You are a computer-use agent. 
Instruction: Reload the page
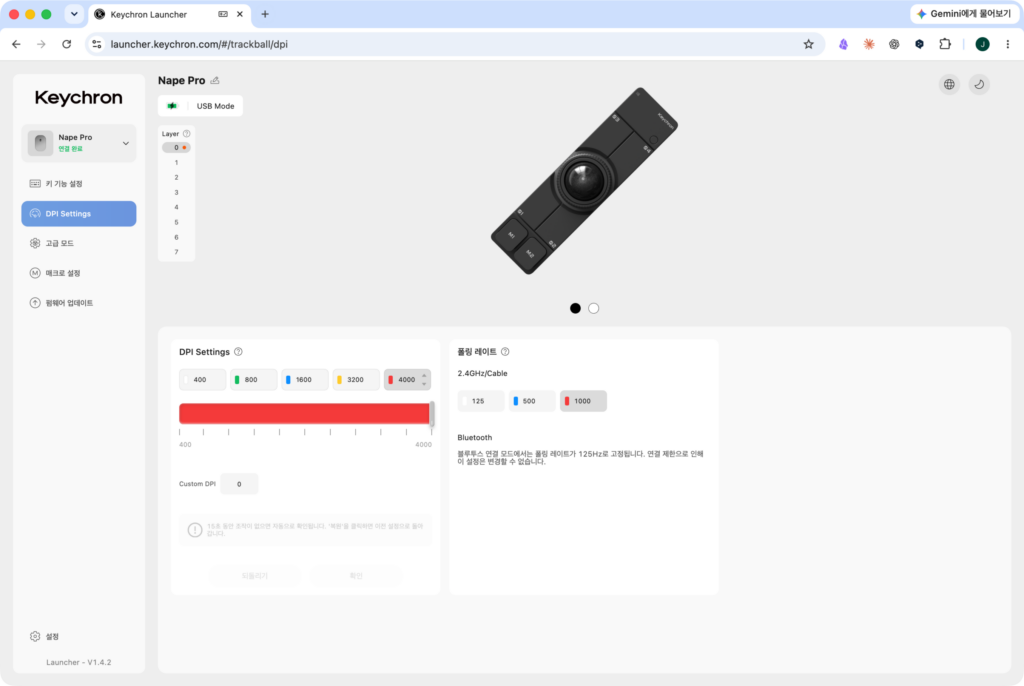(x=67, y=44)
